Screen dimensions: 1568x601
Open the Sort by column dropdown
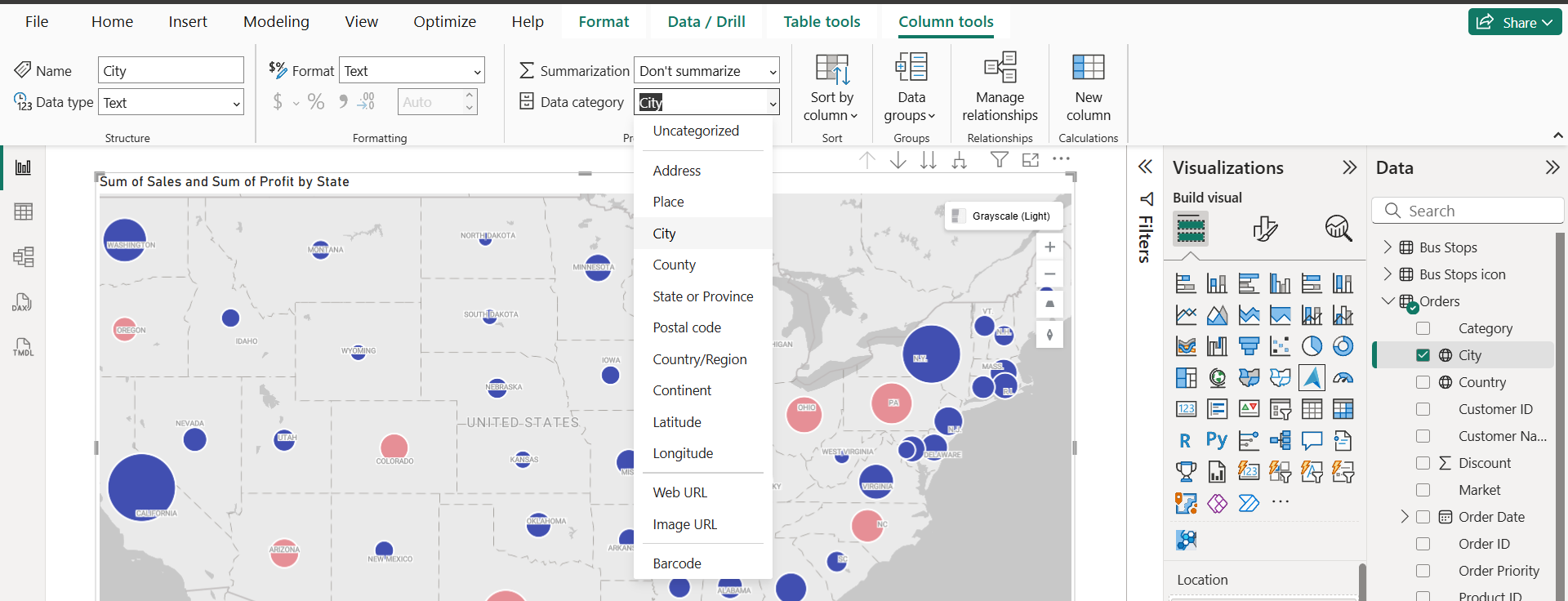[831, 88]
